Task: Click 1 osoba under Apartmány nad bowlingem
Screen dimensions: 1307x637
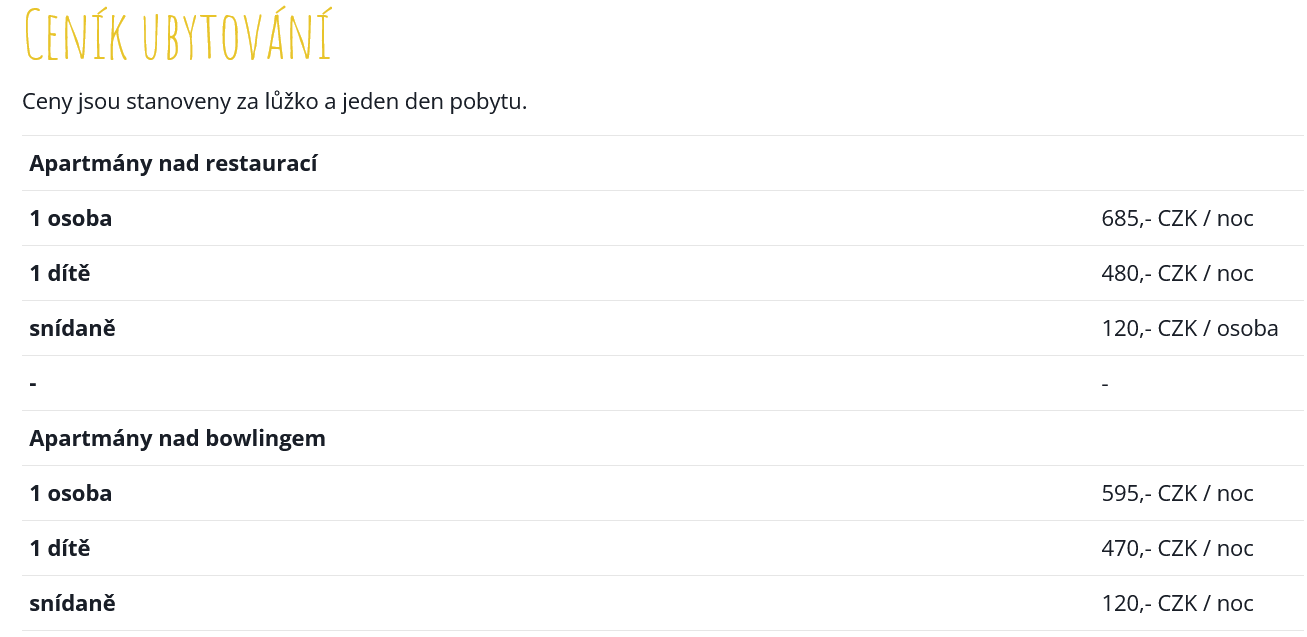Action: pyautogui.click(x=71, y=493)
